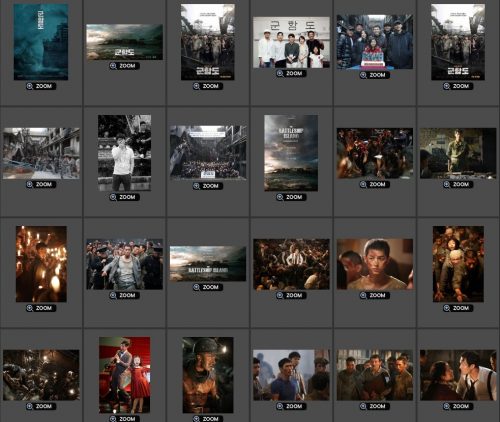The image size is (500, 422).
Task: Zoom the crew photo with the cake
Action: pos(375,75)
